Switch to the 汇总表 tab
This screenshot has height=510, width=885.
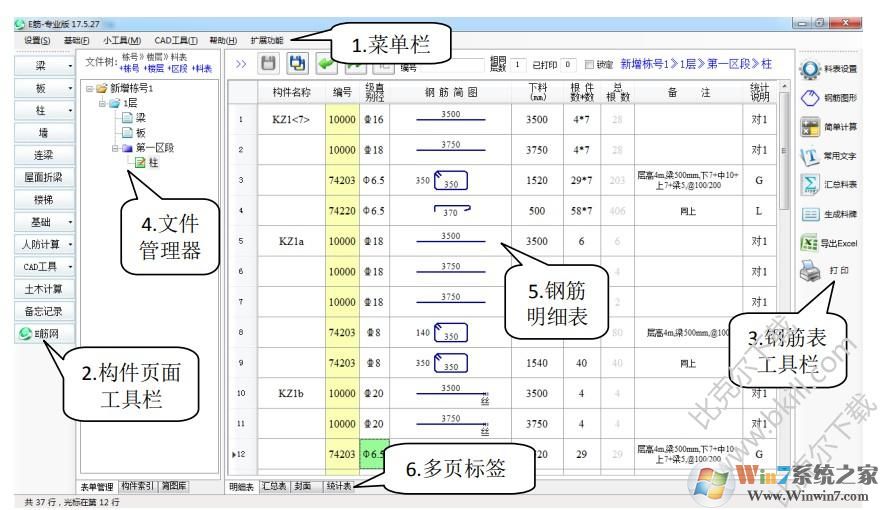(x=274, y=486)
